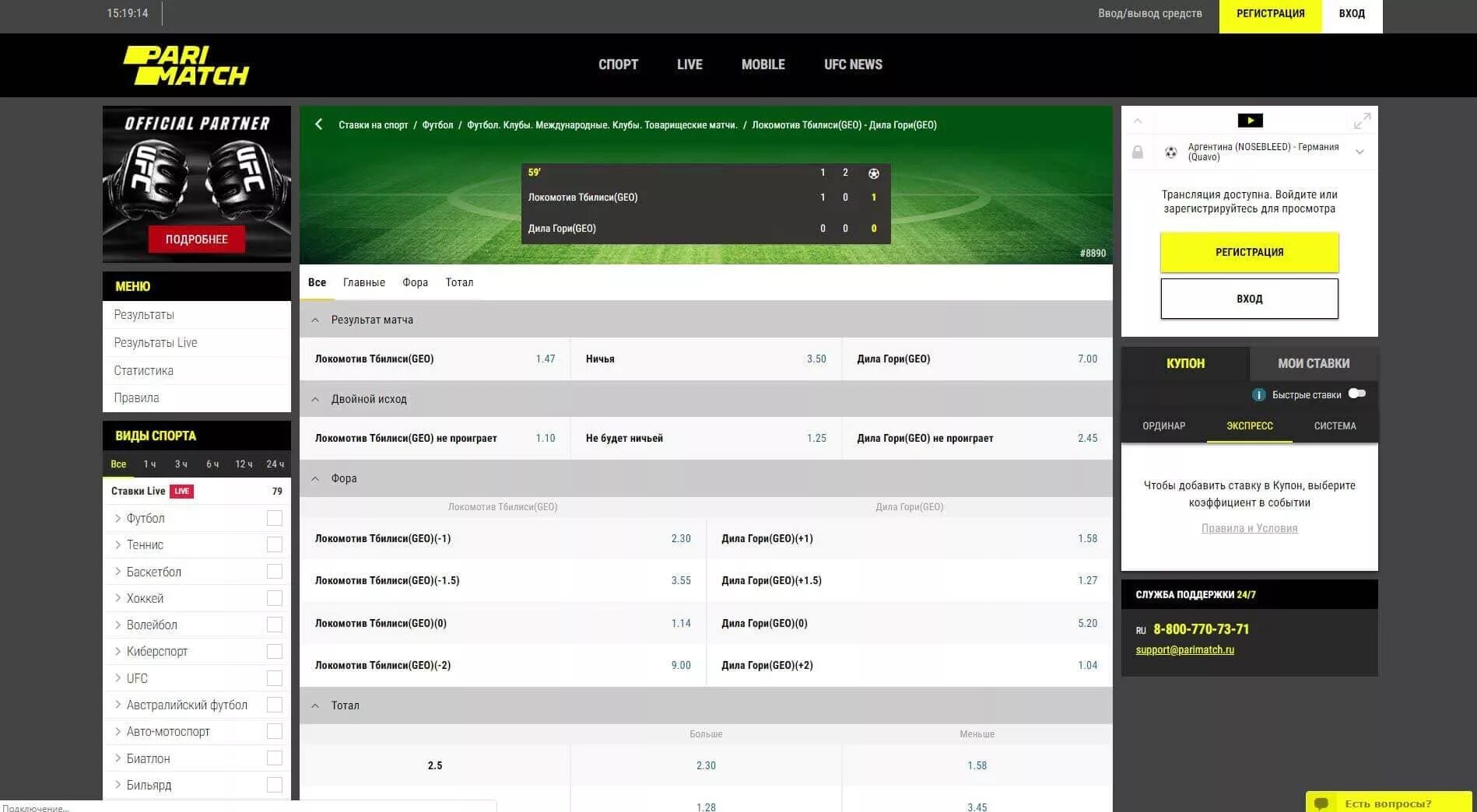Select the ОРДИНАР bet type tab
Viewport: 1477px width, 812px height.
(1163, 425)
